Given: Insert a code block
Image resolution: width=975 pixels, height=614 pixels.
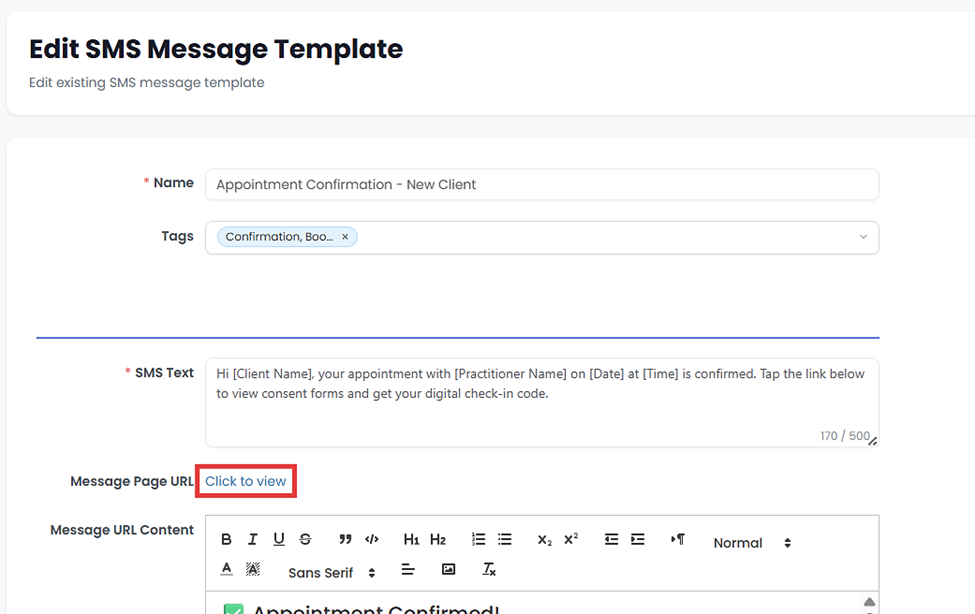Looking at the screenshot, I should [x=372, y=540].
